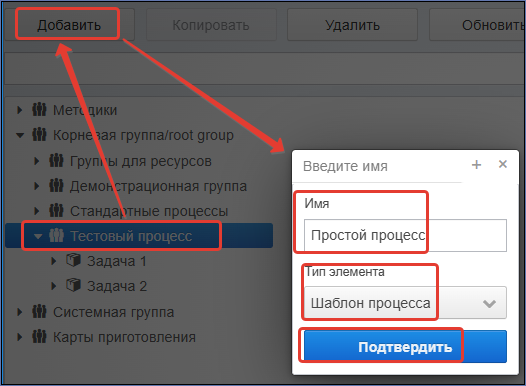
Task: Close the Введите имя dialog
Action: pos(503,164)
